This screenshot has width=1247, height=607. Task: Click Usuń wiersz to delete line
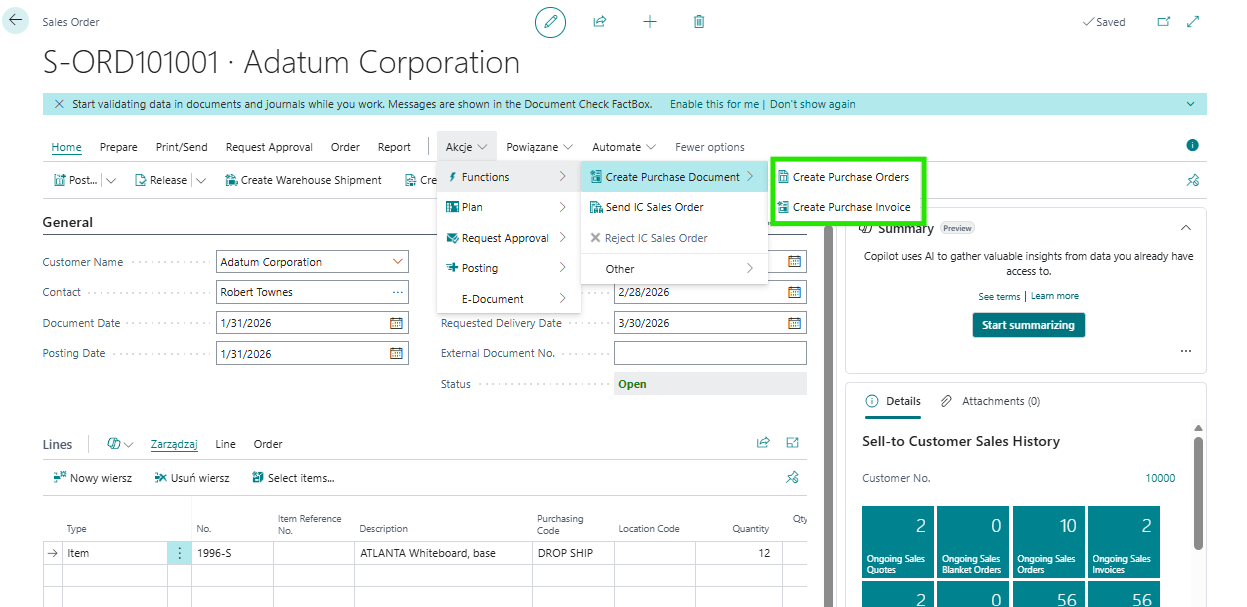(x=192, y=478)
